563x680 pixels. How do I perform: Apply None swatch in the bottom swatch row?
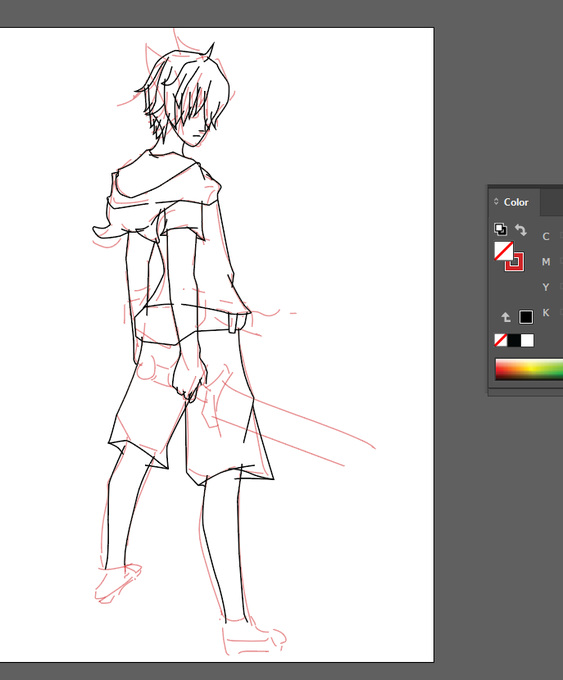pyautogui.click(x=501, y=340)
